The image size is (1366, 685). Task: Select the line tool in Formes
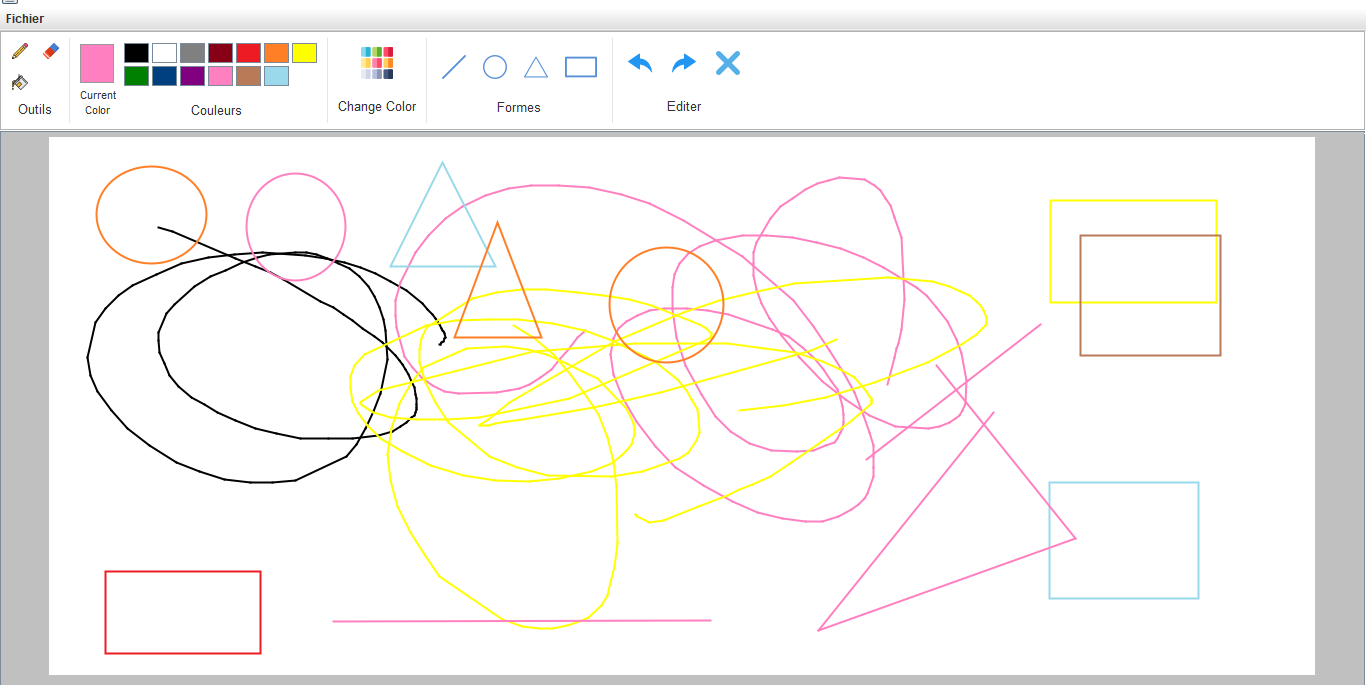click(452, 66)
